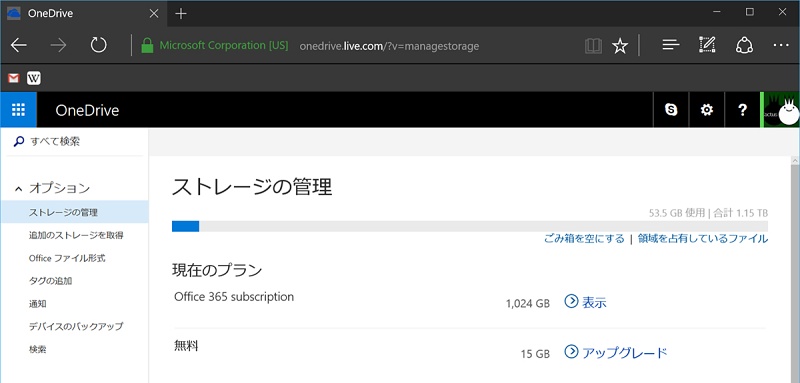
Task: Refresh the page
Action: coord(98,45)
